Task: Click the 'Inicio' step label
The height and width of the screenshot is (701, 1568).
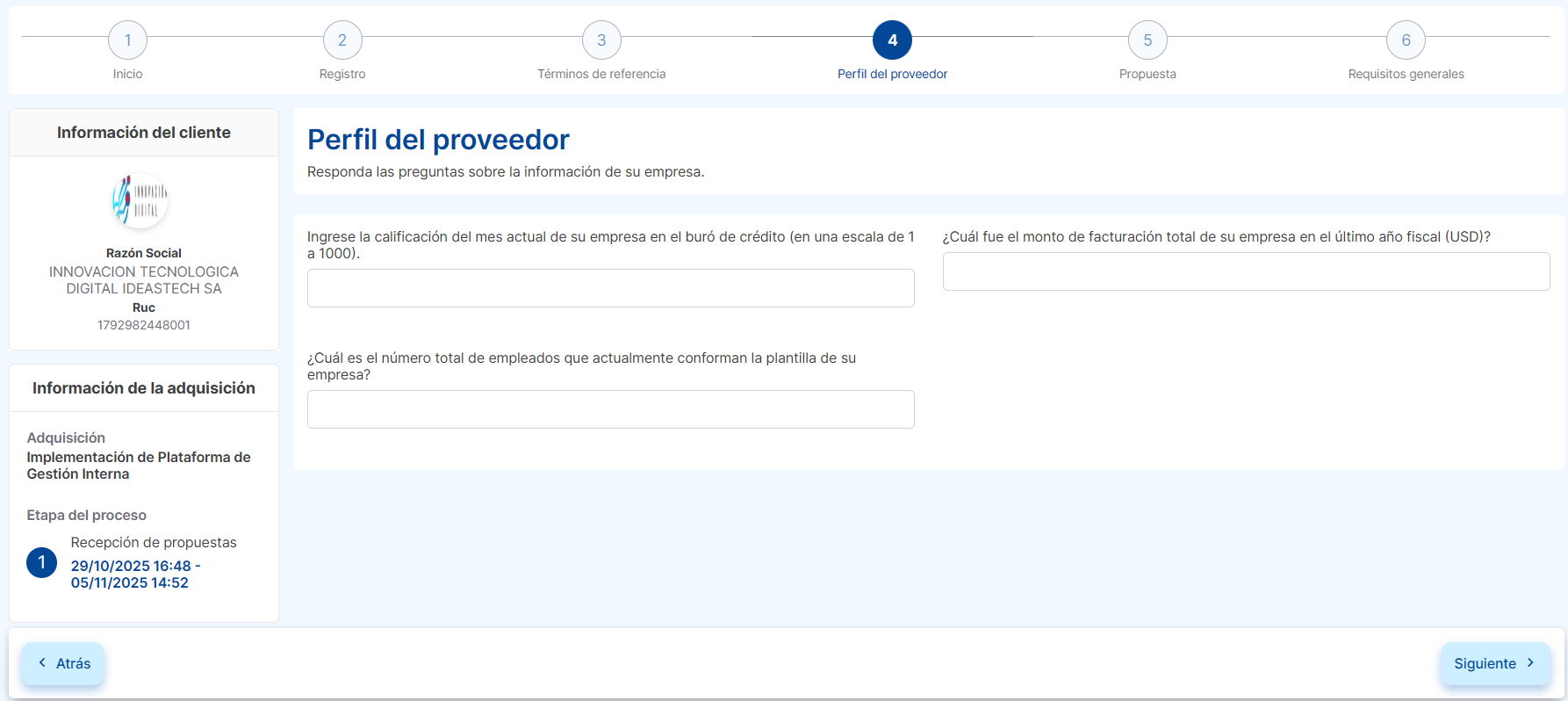Action: coord(127,74)
